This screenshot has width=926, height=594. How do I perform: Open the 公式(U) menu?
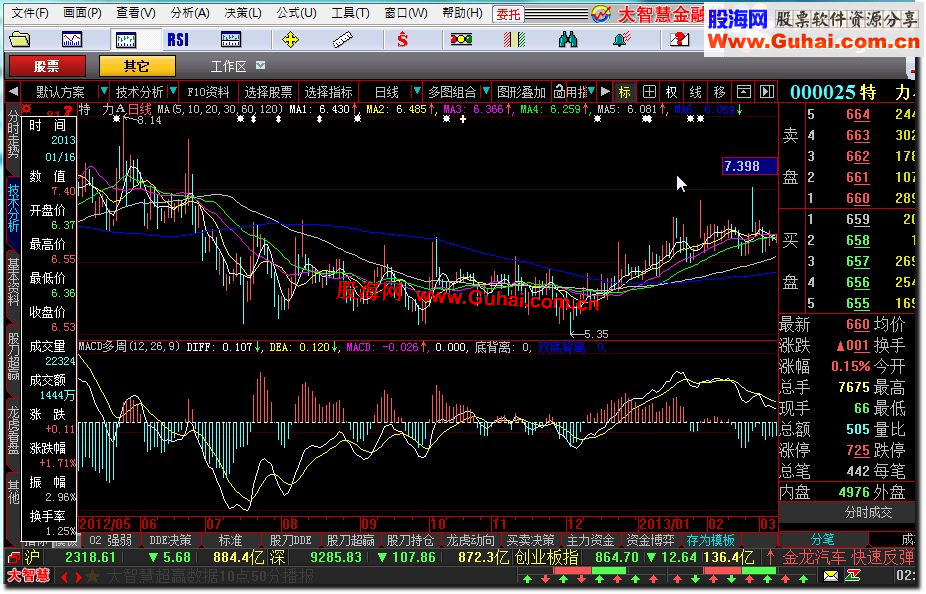click(296, 13)
